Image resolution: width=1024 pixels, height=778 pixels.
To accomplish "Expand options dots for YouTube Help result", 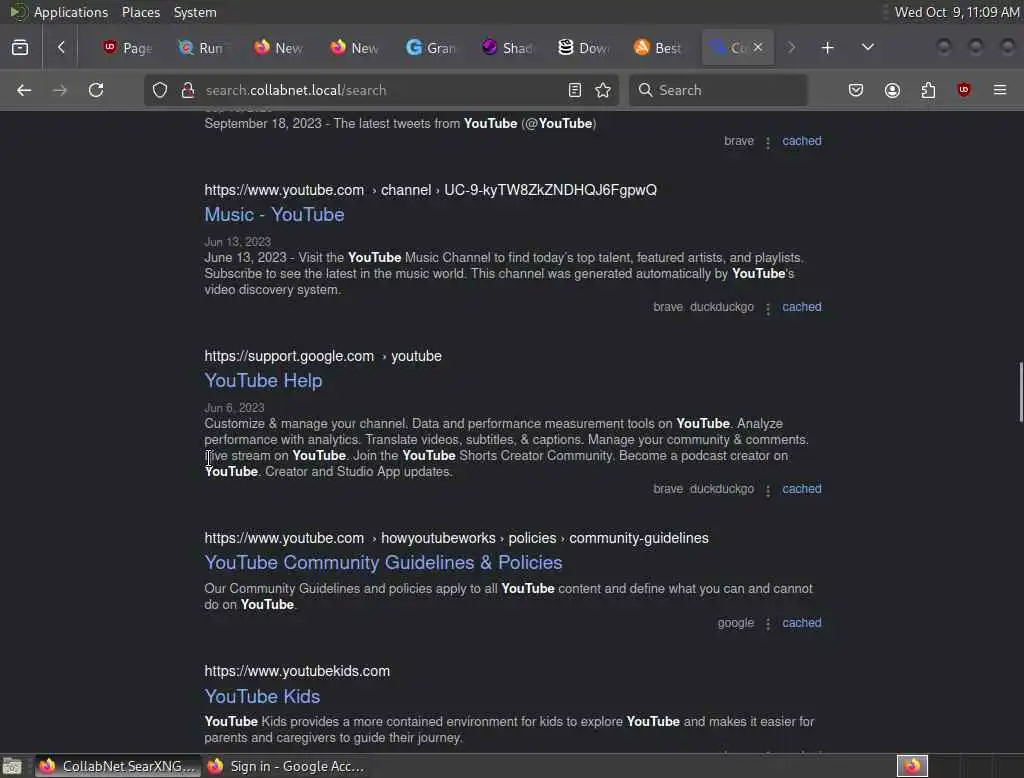I will pos(768,491).
